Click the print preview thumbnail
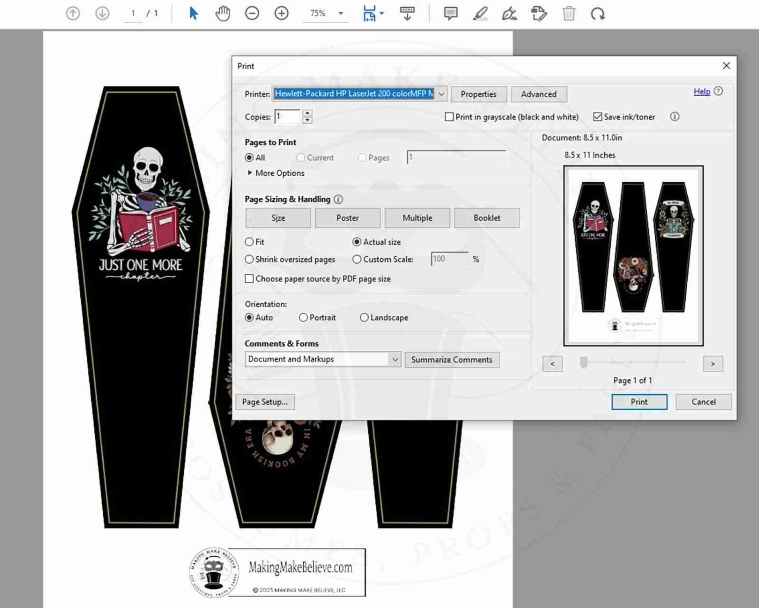Viewport: 760px width, 608px height. coord(633,256)
